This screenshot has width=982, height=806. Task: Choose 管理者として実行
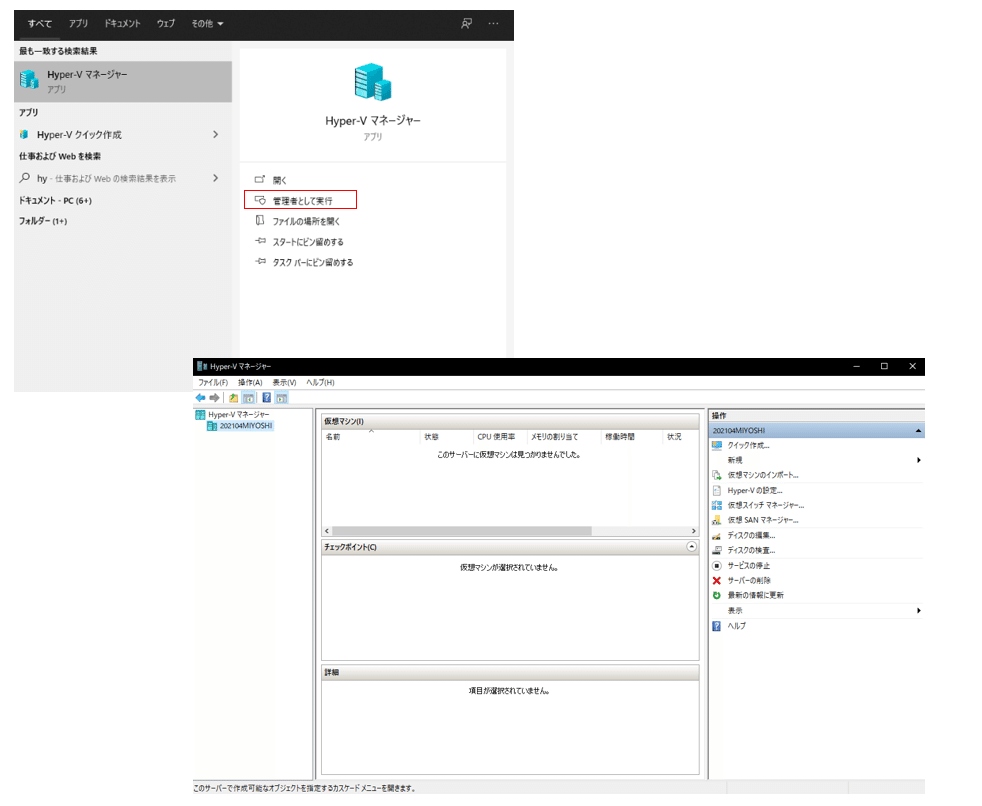[x=300, y=200]
